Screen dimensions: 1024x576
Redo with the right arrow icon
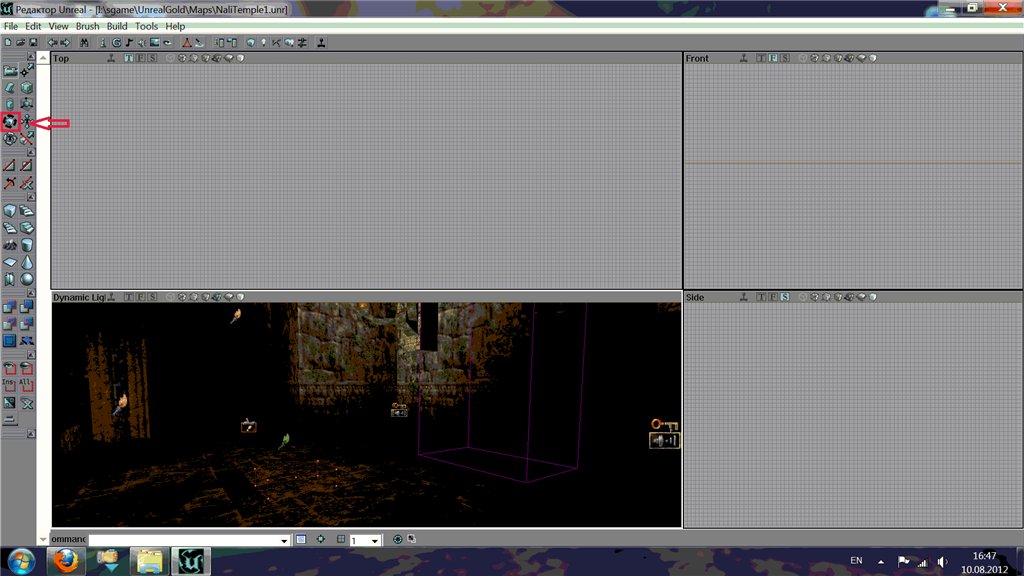tap(65, 42)
